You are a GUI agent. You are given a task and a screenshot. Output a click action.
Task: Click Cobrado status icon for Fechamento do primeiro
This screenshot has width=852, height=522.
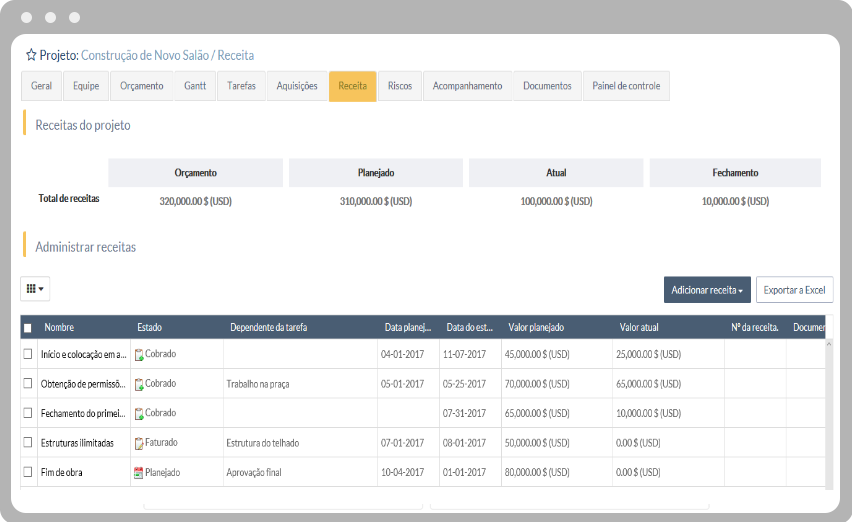pos(139,413)
